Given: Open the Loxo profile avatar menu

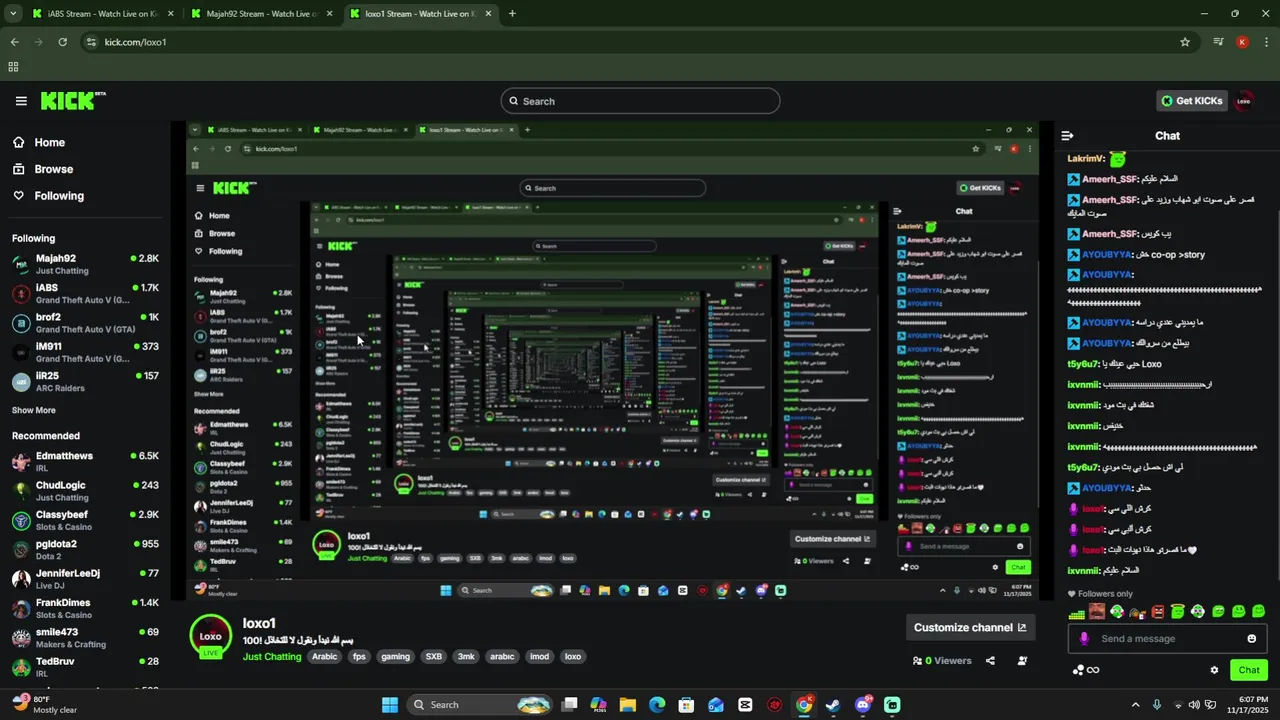Looking at the screenshot, I should pyautogui.click(x=1244, y=101).
